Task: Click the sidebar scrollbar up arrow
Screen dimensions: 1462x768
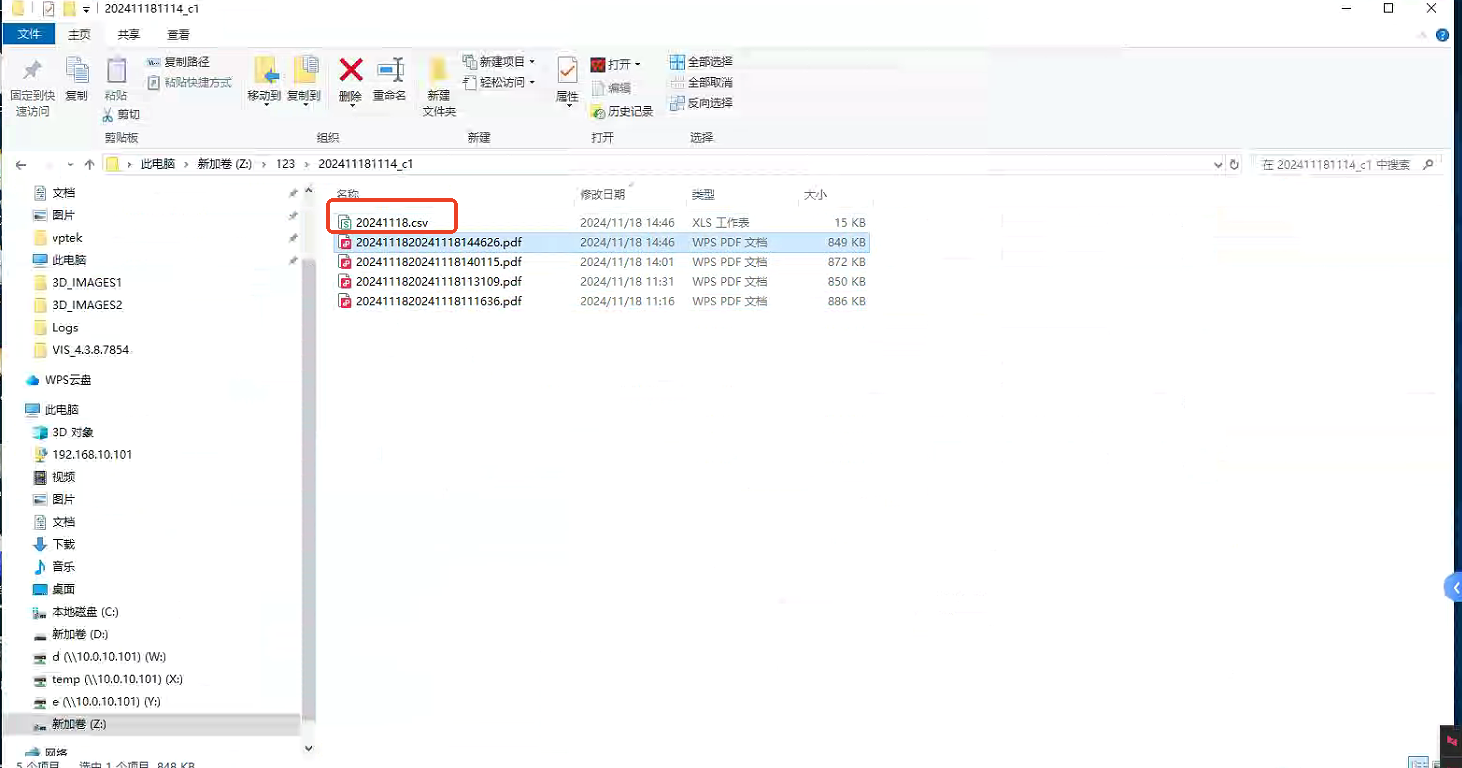Action: (308, 191)
